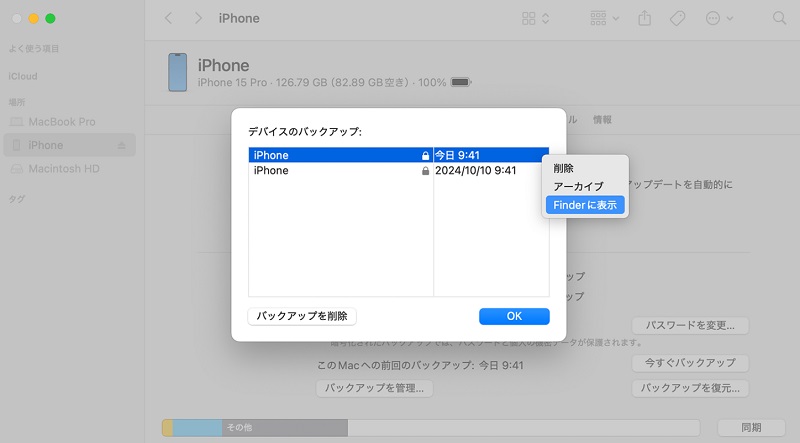Eject the iPhone from the sidebar

click(121, 145)
